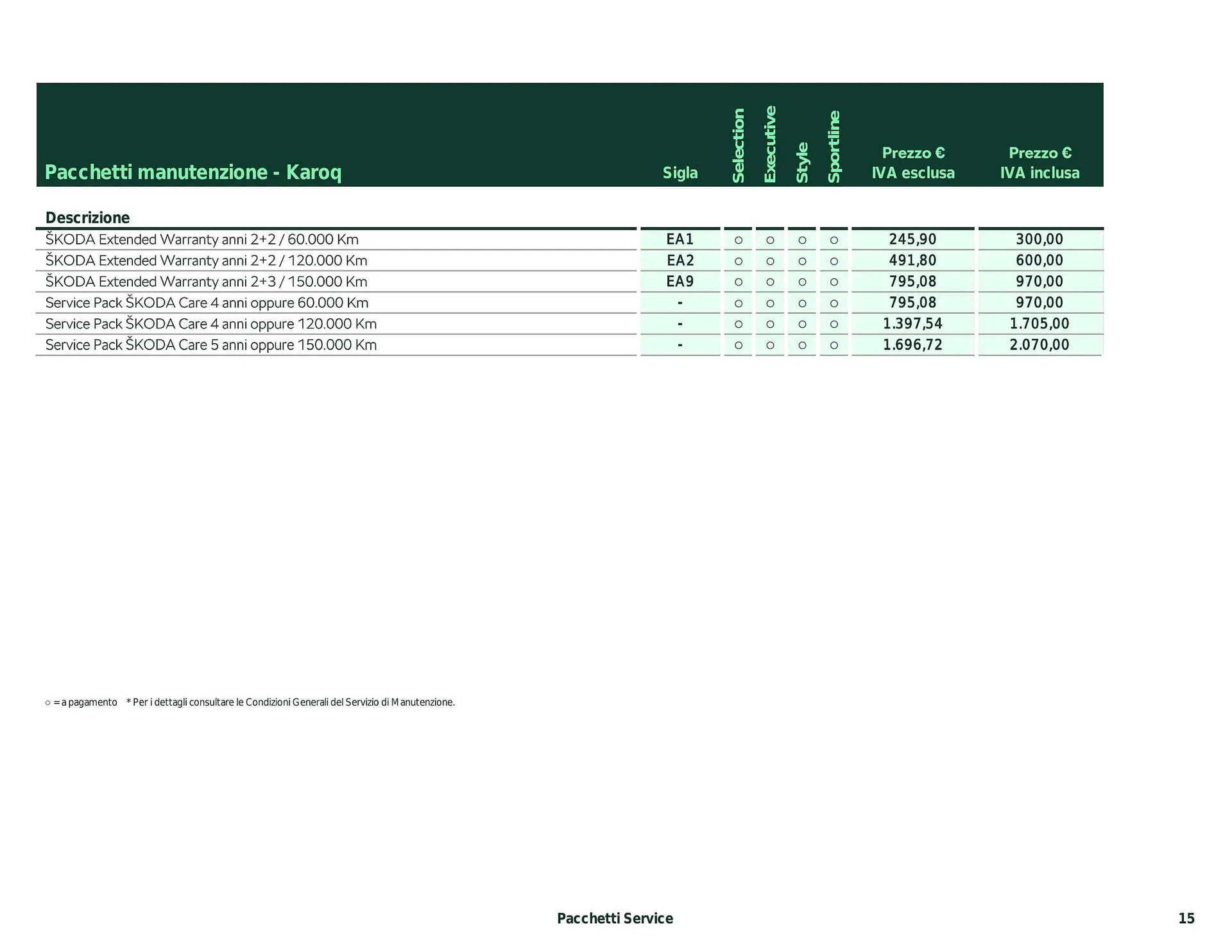Image resolution: width=1232 pixels, height=952 pixels.
Task: Click the Descrizione heading
Action: coord(87,217)
